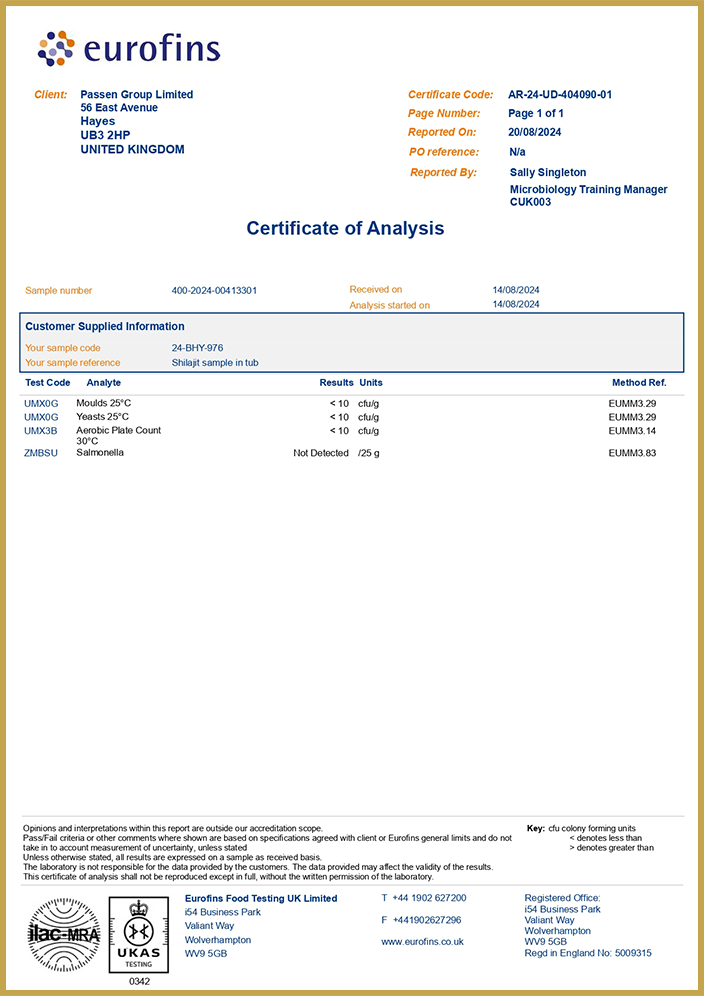Select certificate code AR-24-UD-404090-01
Viewport: 704px width, 996px height.
coord(560,95)
